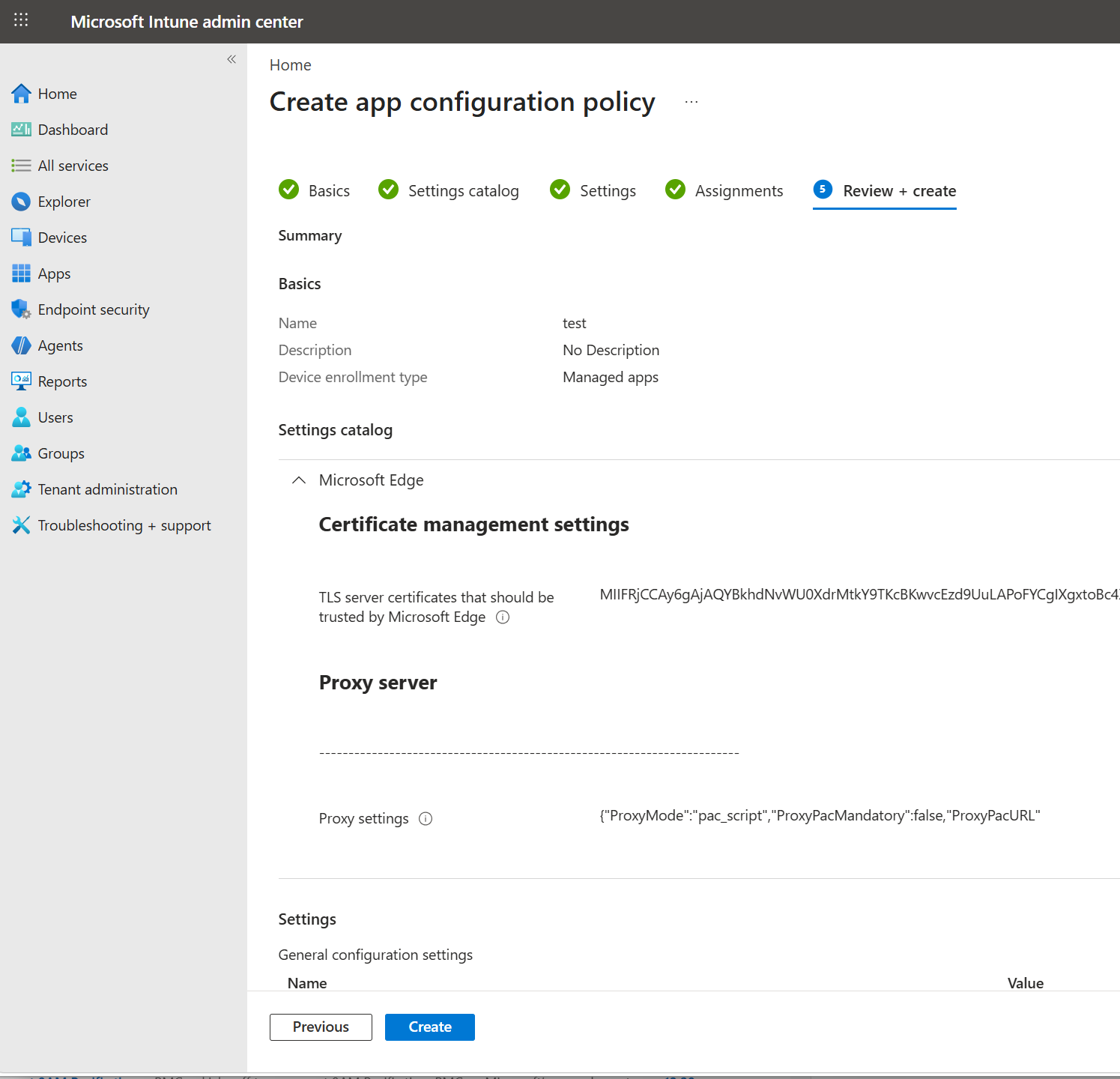Viewport: 1120px width, 1079px height.
Task: Open Dashboard from the sidebar
Action: coord(73,130)
